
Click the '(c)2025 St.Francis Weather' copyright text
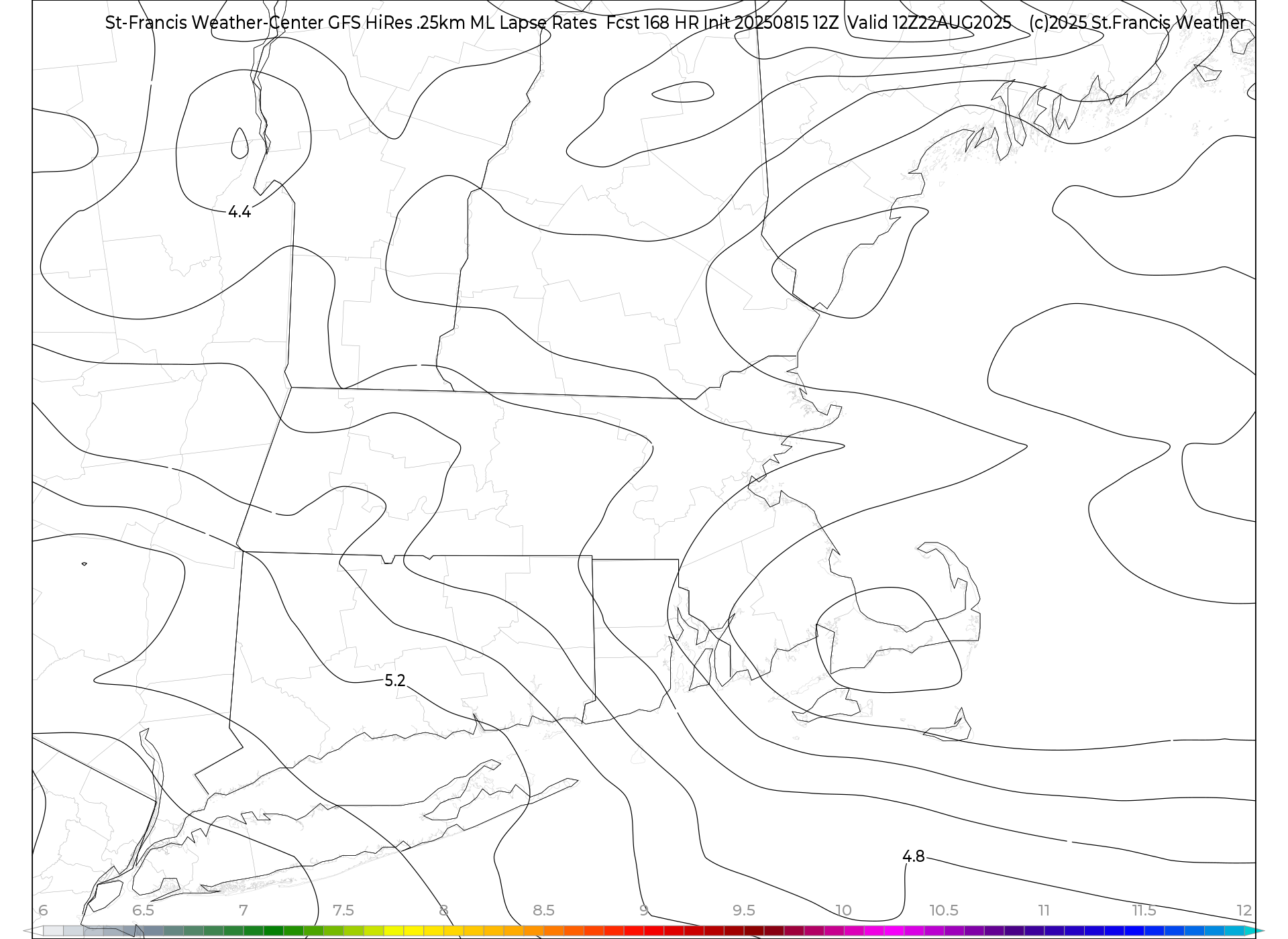[x=1137, y=23]
